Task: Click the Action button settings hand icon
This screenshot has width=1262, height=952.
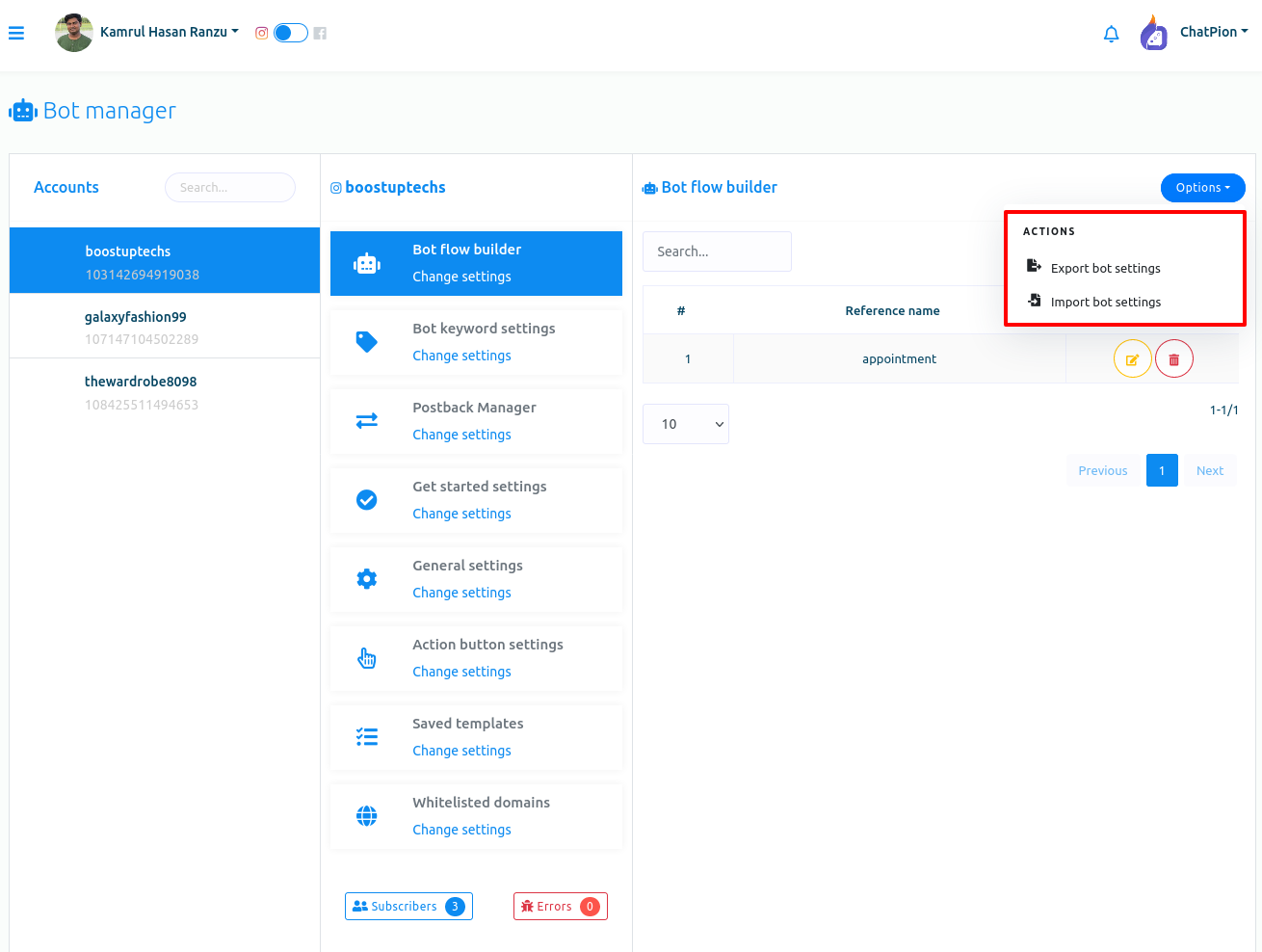Action: (x=367, y=658)
